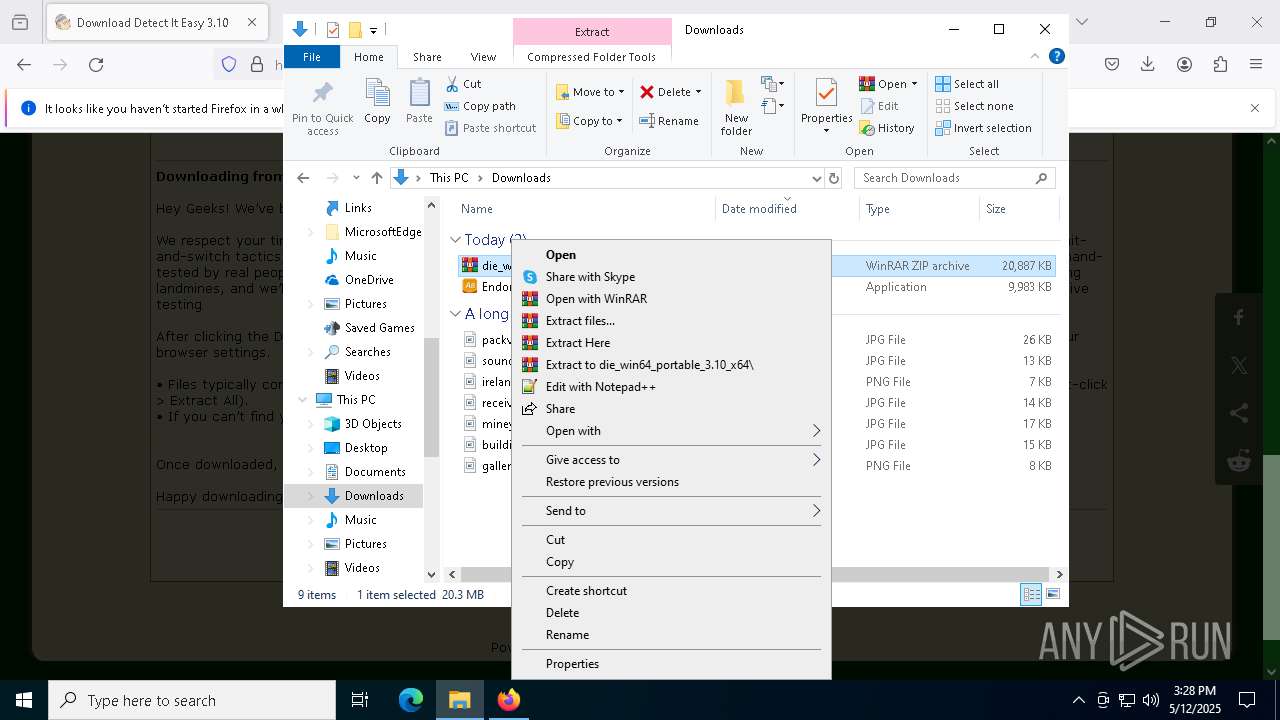Click Invert selection in ribbon
Image resolution: width=1280 pixels, height=720 pixels.
pos(983,128)
